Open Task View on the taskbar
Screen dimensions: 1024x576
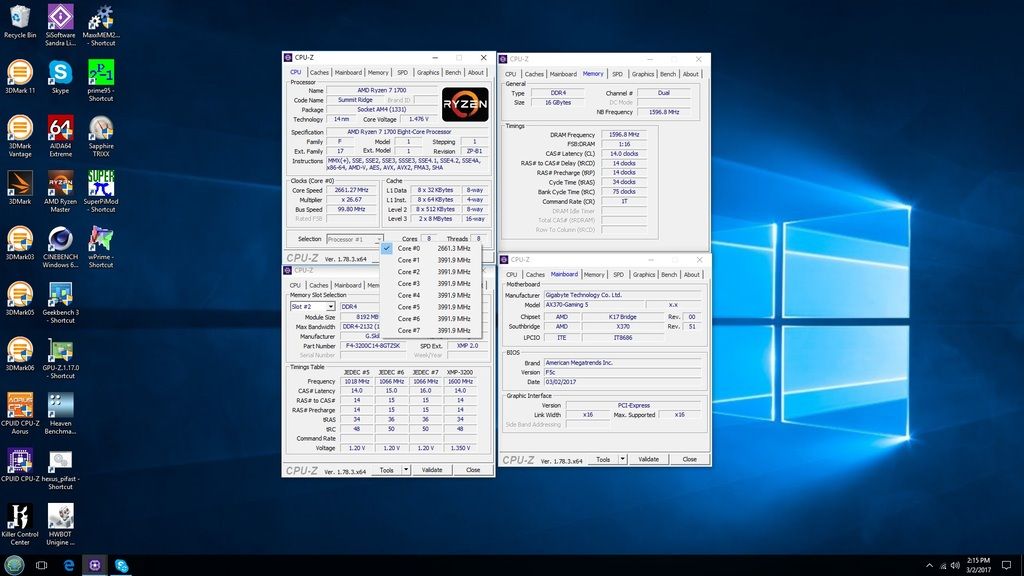click(41, 565)
